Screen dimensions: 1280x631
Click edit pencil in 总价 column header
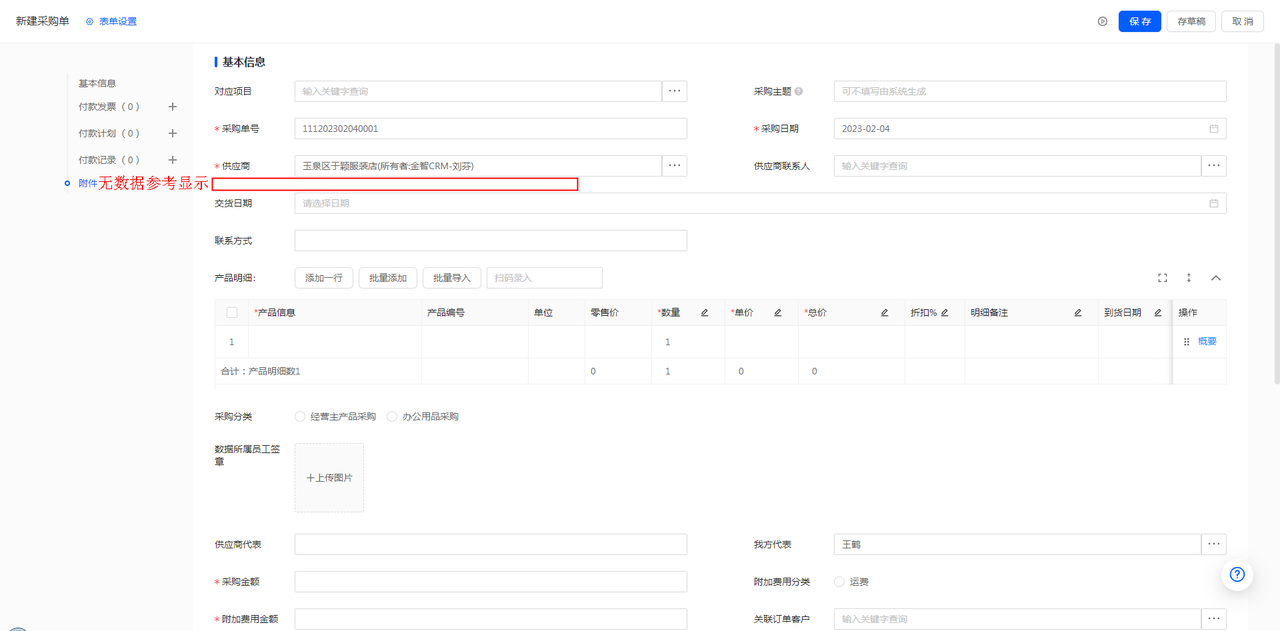pyautogui.click(x=884, y=313)
